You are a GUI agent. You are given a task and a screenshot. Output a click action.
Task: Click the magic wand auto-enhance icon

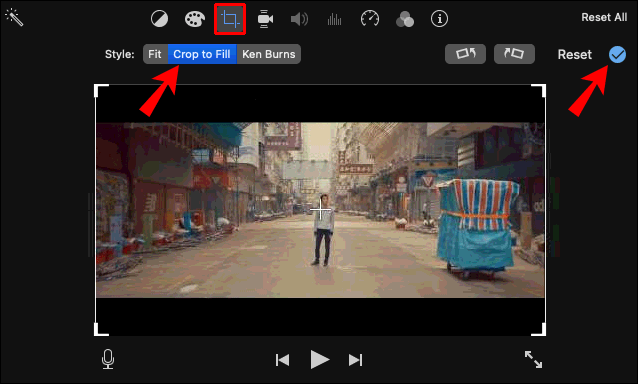point(14,18)
